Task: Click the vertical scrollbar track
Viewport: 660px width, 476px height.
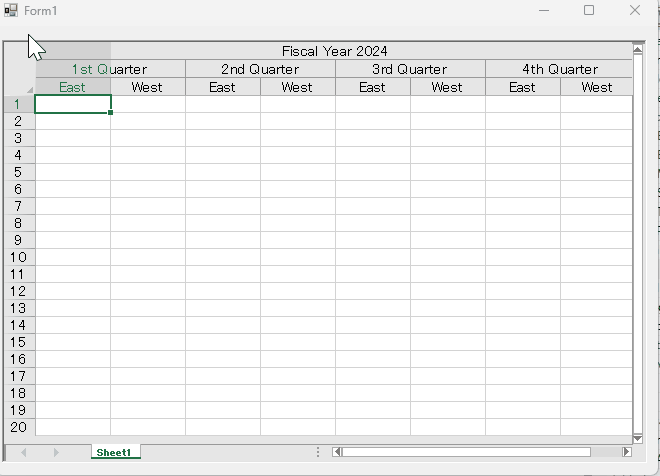Action: tap(638, 244)
